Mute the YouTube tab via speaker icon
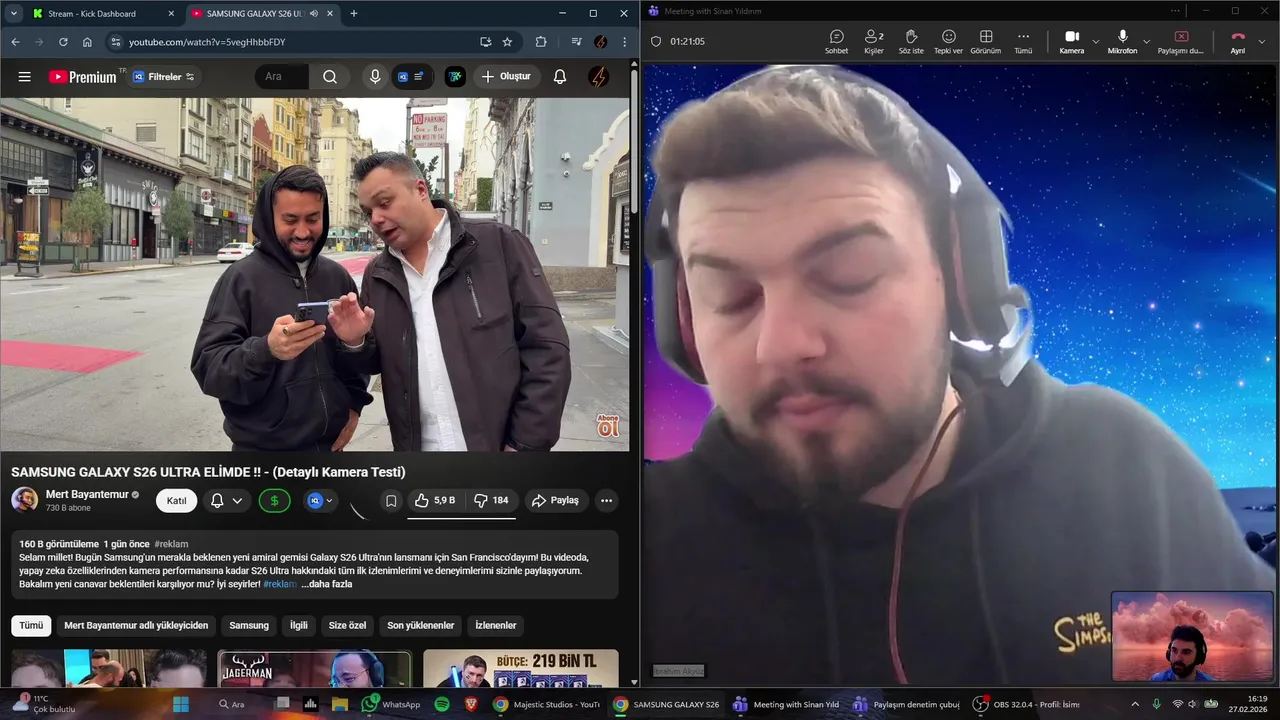This screenshot has width=1280, height=720. pos(314,14)
